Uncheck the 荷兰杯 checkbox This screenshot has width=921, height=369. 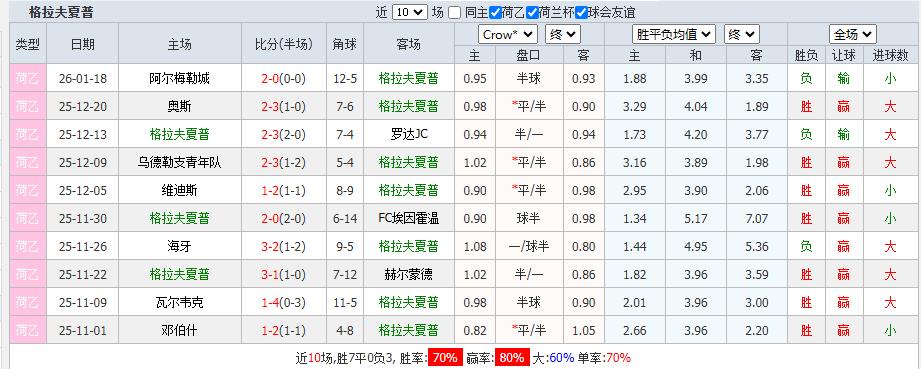[x=532, y=12]
